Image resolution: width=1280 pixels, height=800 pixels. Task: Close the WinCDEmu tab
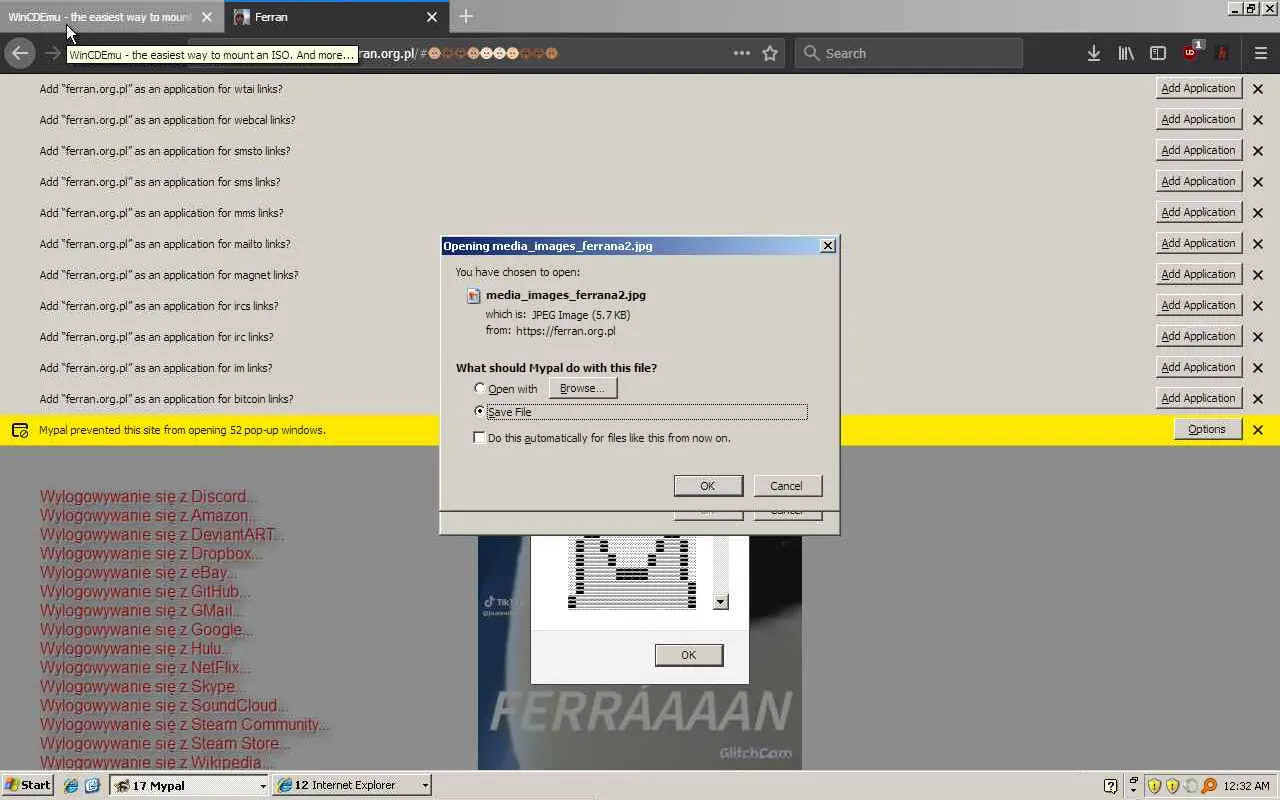[x=207, y=17]
